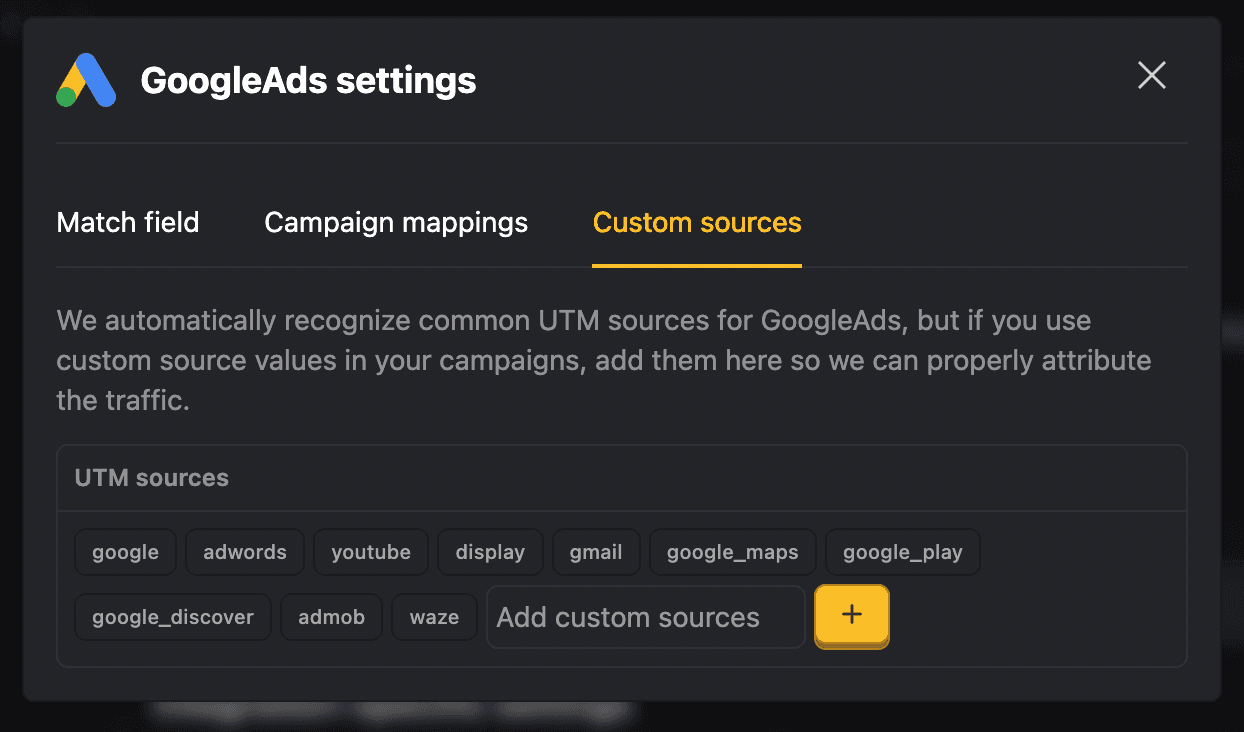Click the GoogleAds settings title text
This screenshot has height=732, width=1244.
coord(307,80)
